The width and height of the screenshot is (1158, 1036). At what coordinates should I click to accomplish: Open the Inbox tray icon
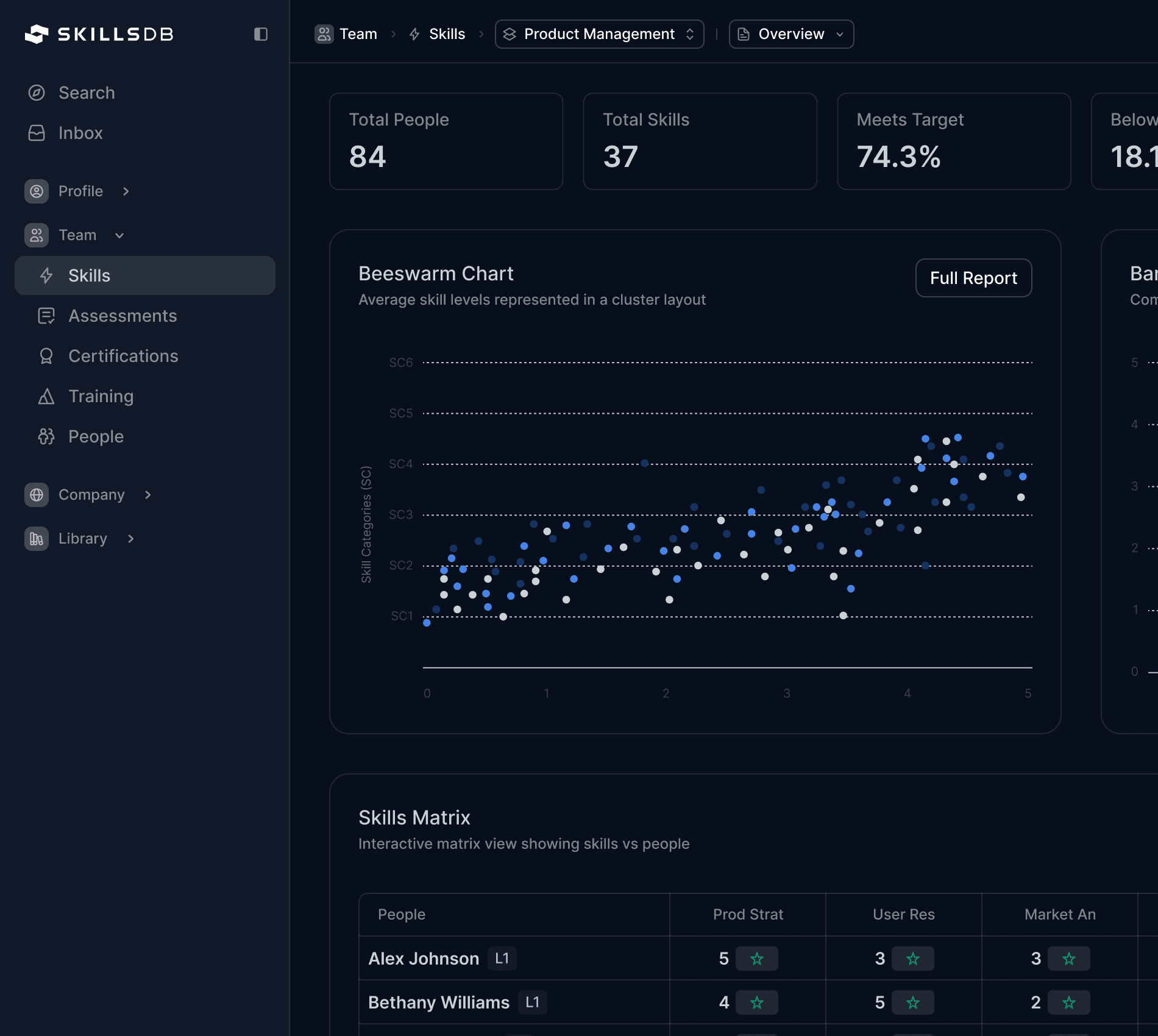[37, 133]
